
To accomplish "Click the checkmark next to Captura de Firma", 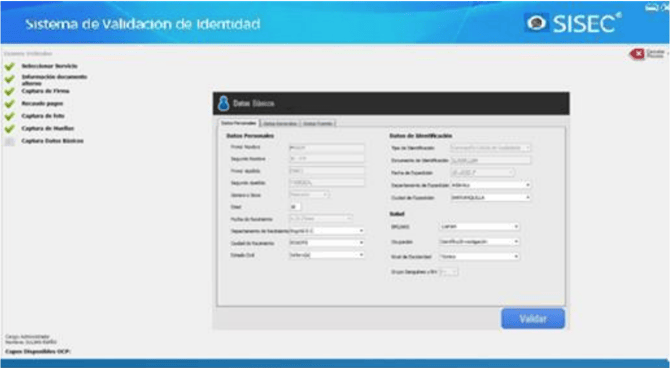I will pos(9,91).
